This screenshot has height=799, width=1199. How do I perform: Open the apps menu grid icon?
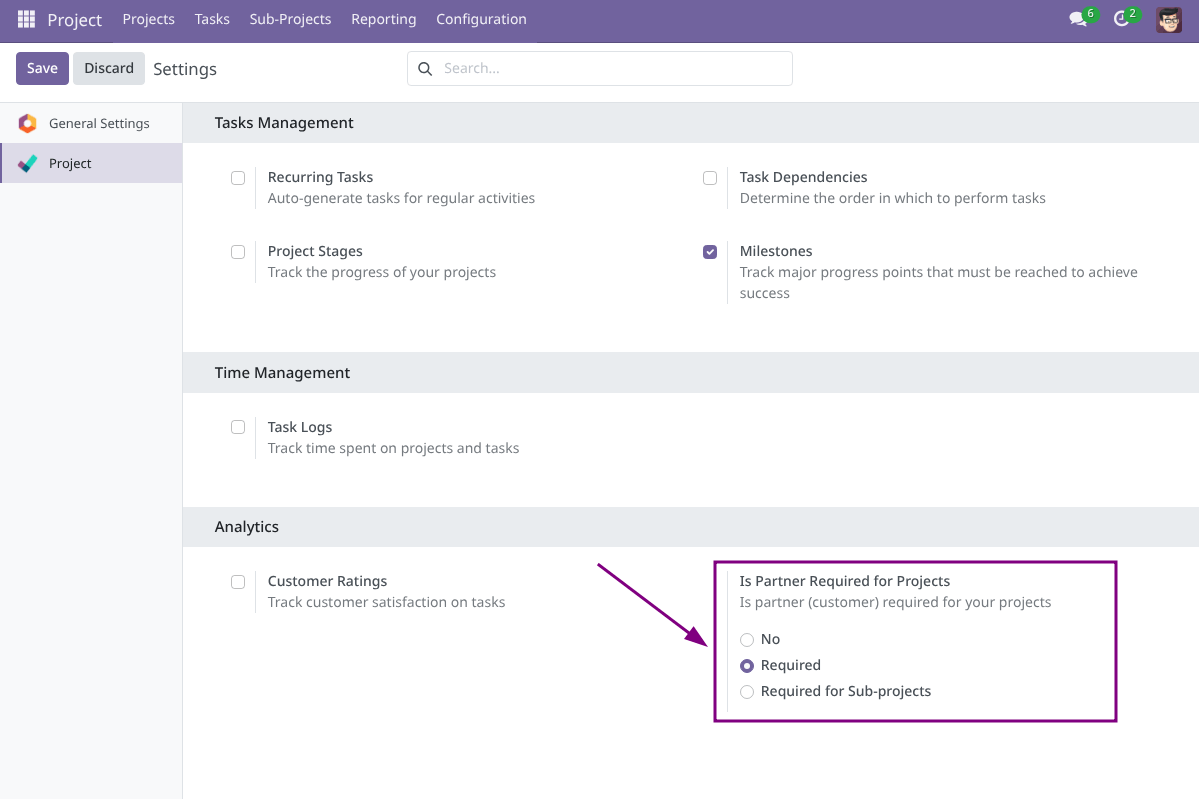[25, 18]
